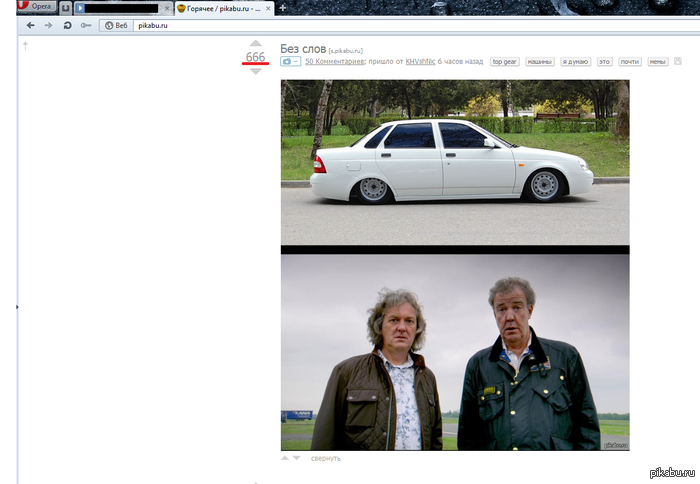Click the s.pikabu.ru source label
The height and width of the screenshot is (484, 700).
(x=346, y=51)
